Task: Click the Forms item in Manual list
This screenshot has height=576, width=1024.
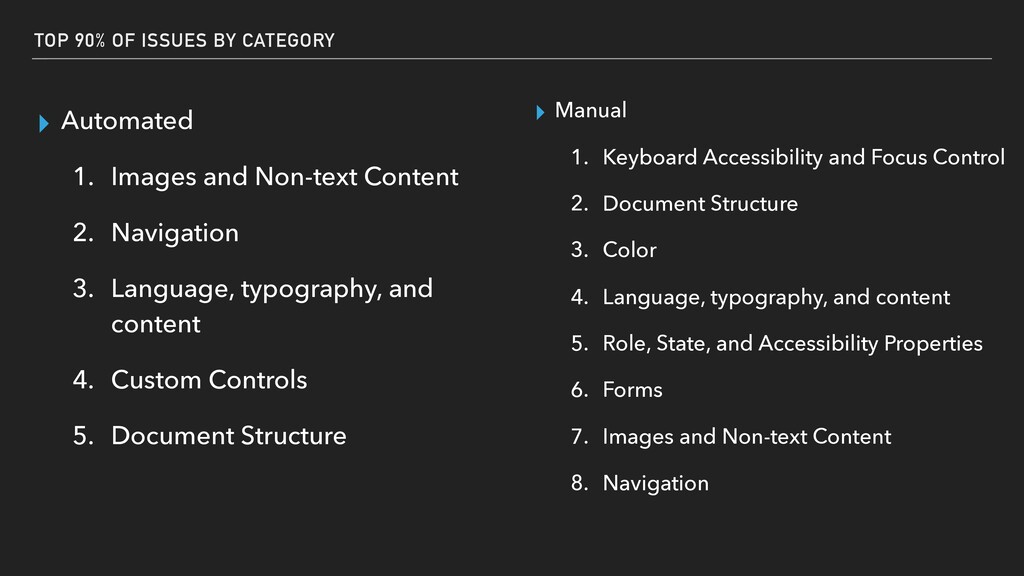Action: tap(632, 390)
